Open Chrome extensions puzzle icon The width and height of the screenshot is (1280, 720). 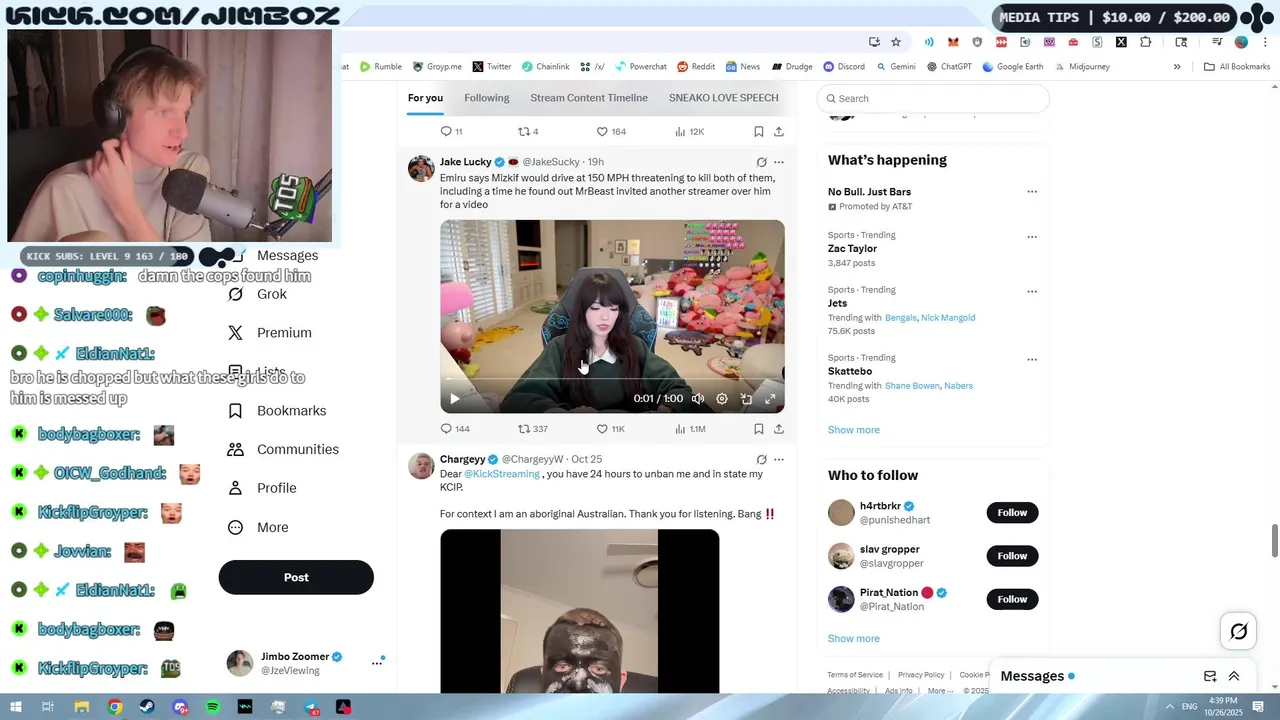click(1146, 42)
